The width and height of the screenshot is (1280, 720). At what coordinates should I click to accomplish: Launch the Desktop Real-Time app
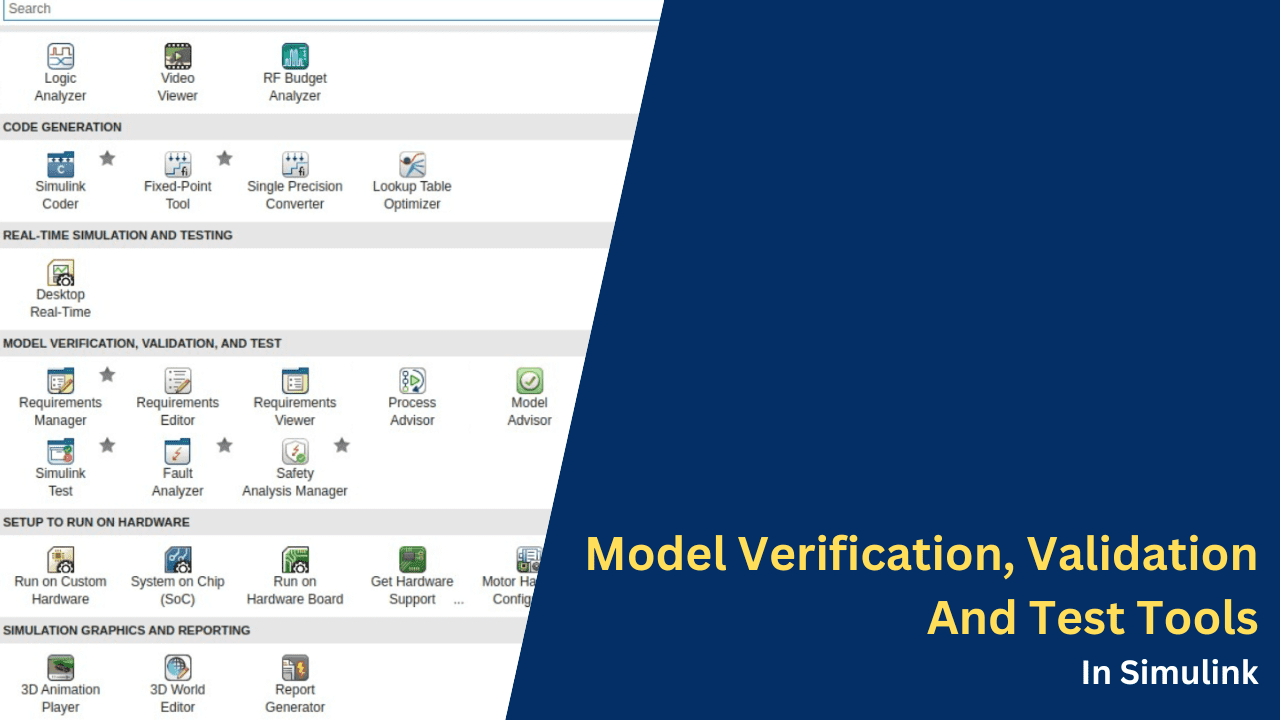tap(60, 289)
